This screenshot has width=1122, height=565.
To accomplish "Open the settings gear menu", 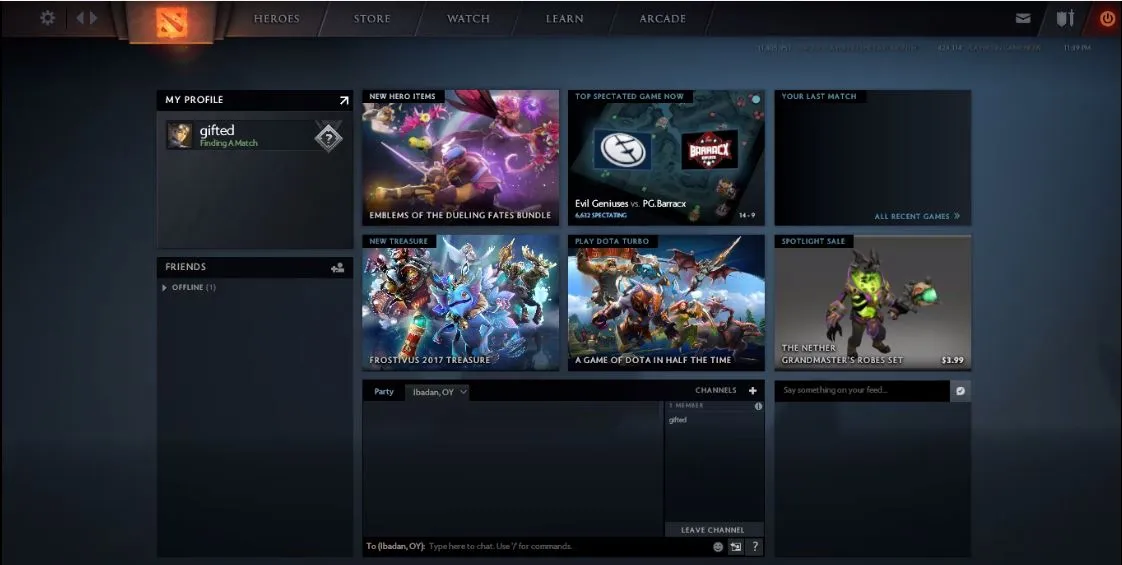I will pos(47,18).
